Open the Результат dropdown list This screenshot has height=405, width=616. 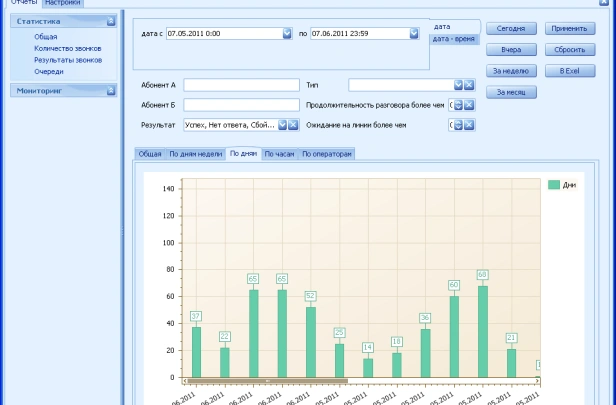coord(283,125)
